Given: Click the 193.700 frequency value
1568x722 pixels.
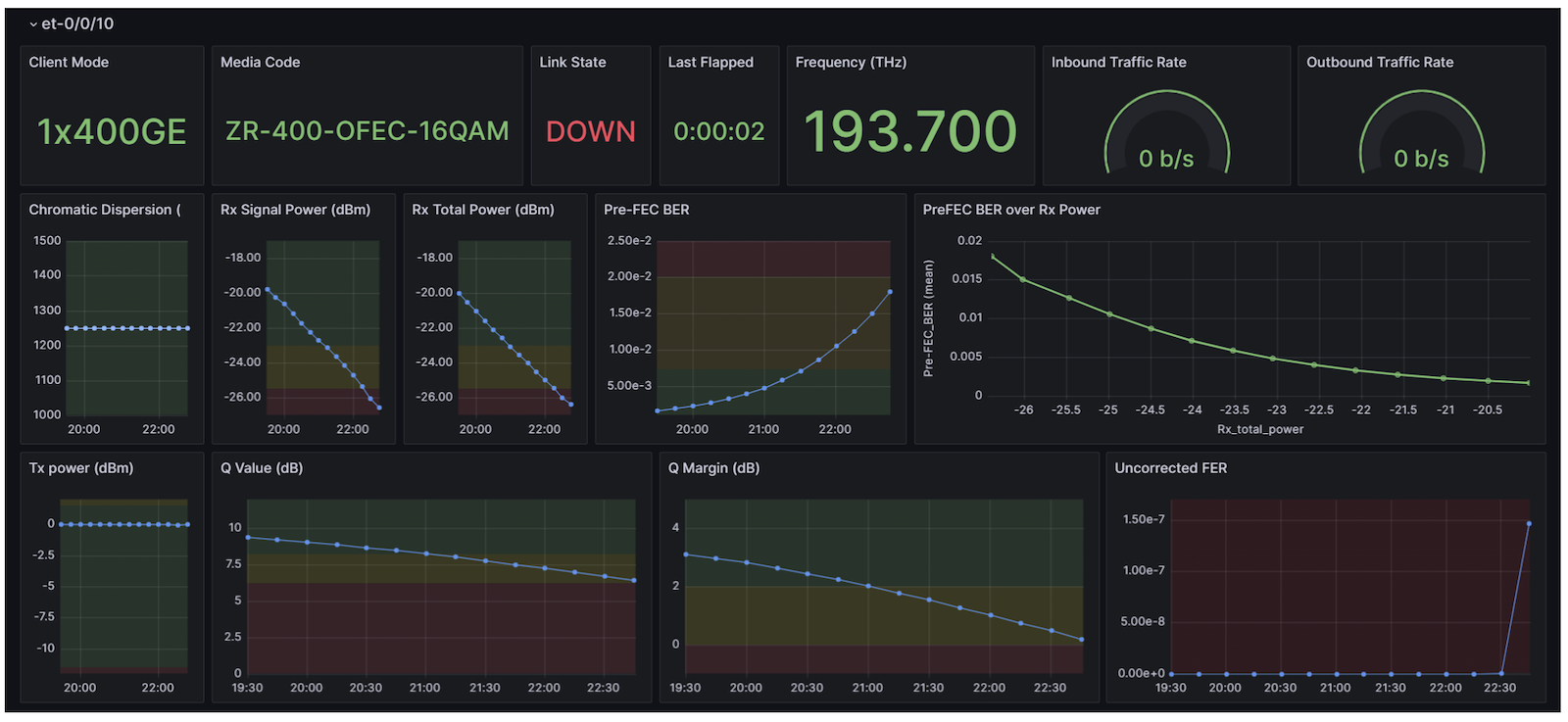Looking at the screenshot, I should (910, 131).
